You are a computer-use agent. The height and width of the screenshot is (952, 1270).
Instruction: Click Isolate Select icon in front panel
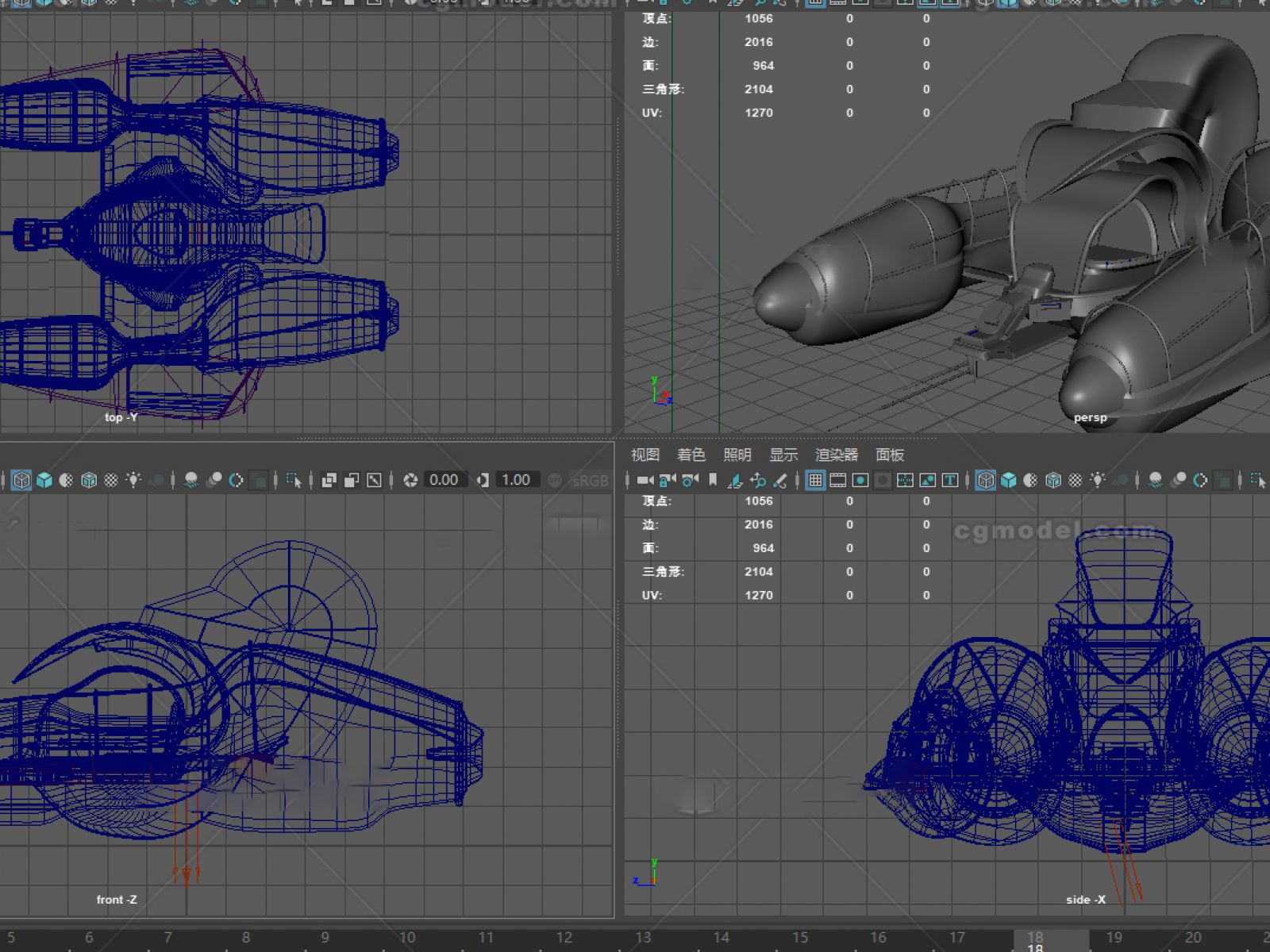click(294, 480)
